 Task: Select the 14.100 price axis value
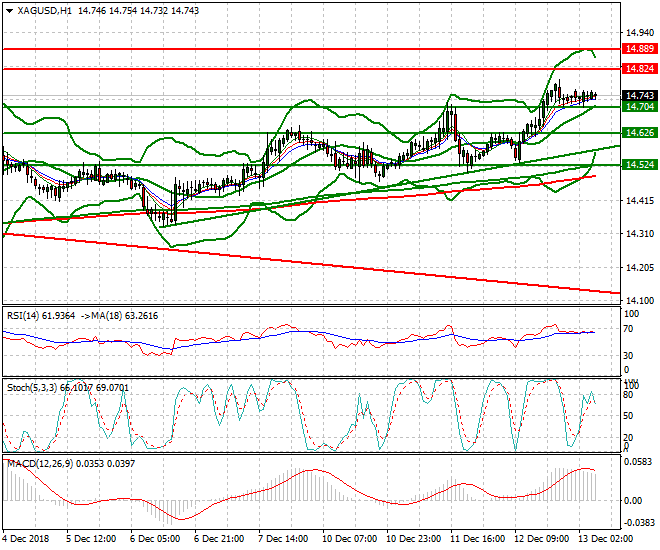tap(640, 300)
